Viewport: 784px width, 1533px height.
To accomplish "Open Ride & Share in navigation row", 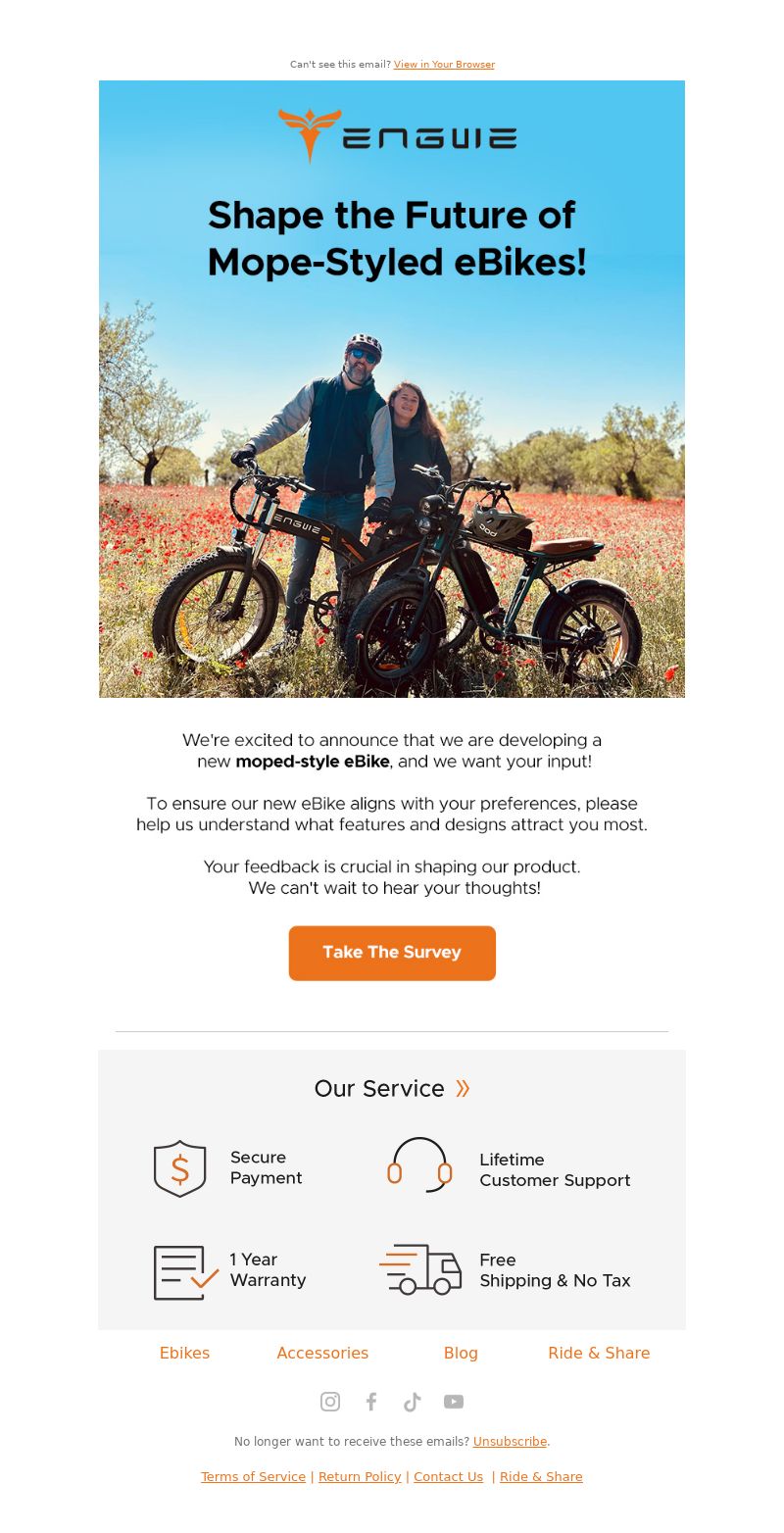I will click(599, 1353).
